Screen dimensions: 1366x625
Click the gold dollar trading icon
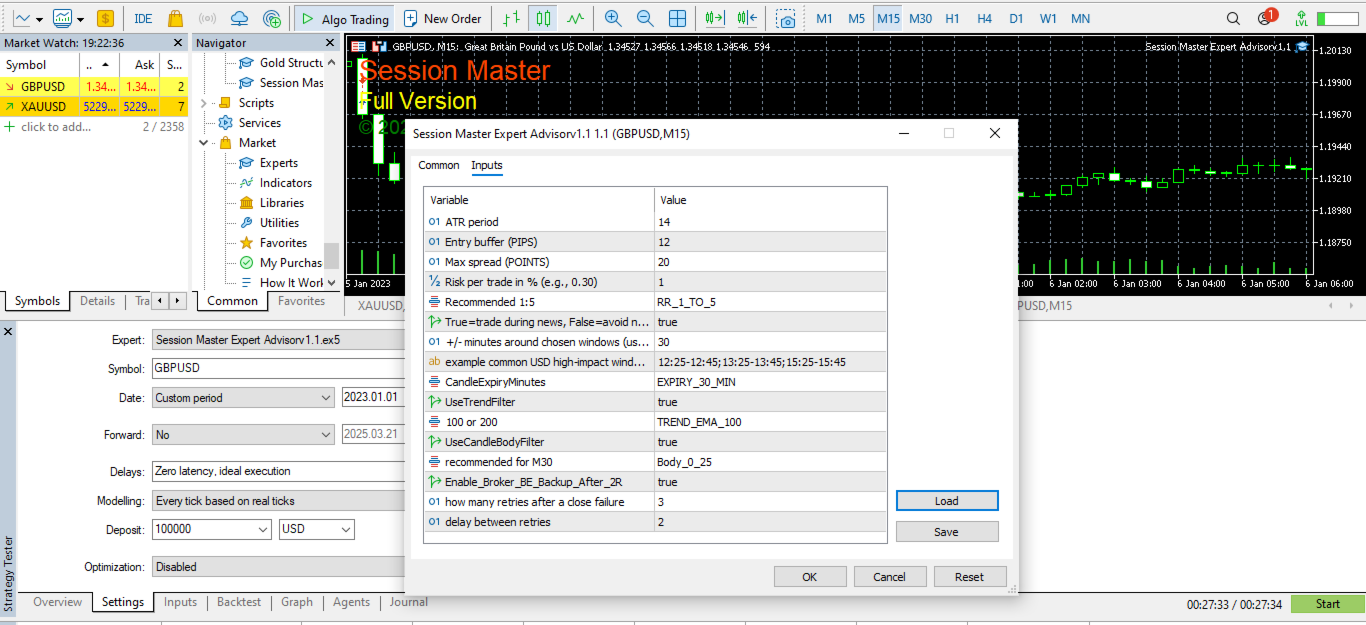pos(105,18)
